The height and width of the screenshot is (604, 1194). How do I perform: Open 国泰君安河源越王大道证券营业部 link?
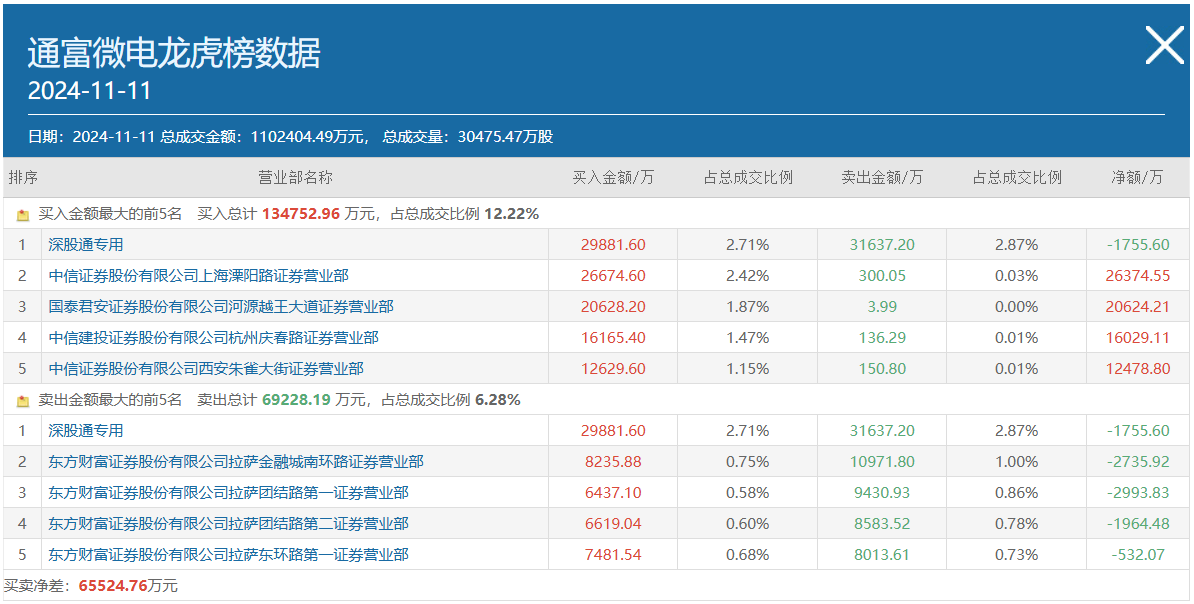(221, 307)
